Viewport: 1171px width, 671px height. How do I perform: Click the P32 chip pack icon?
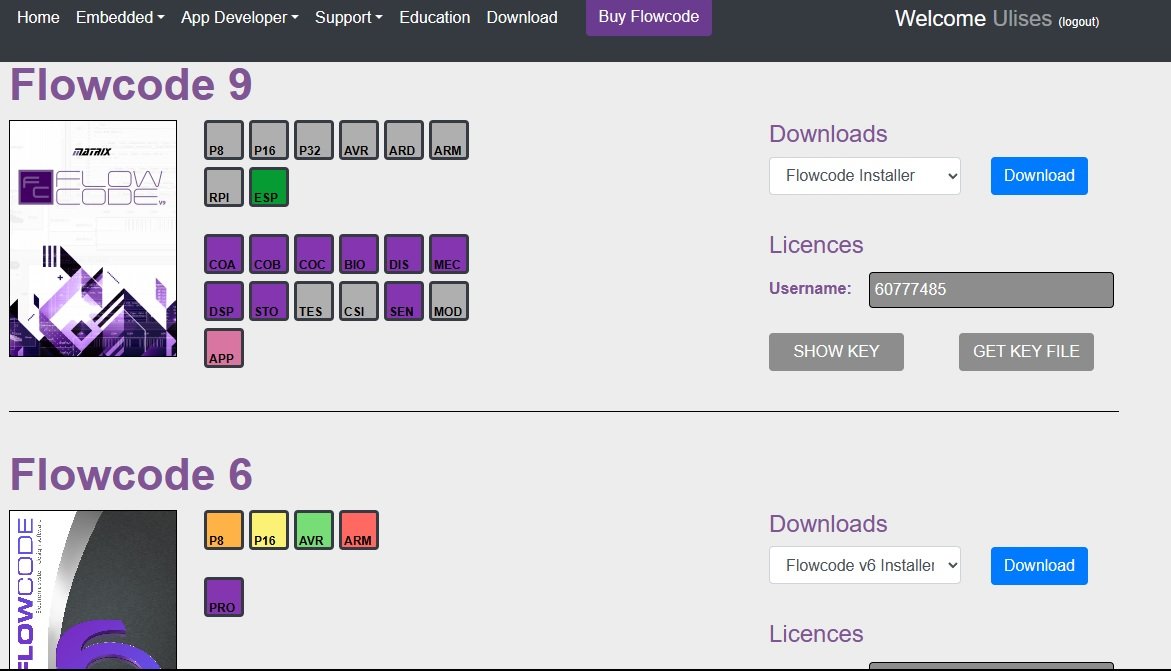[x=314, y=140]
